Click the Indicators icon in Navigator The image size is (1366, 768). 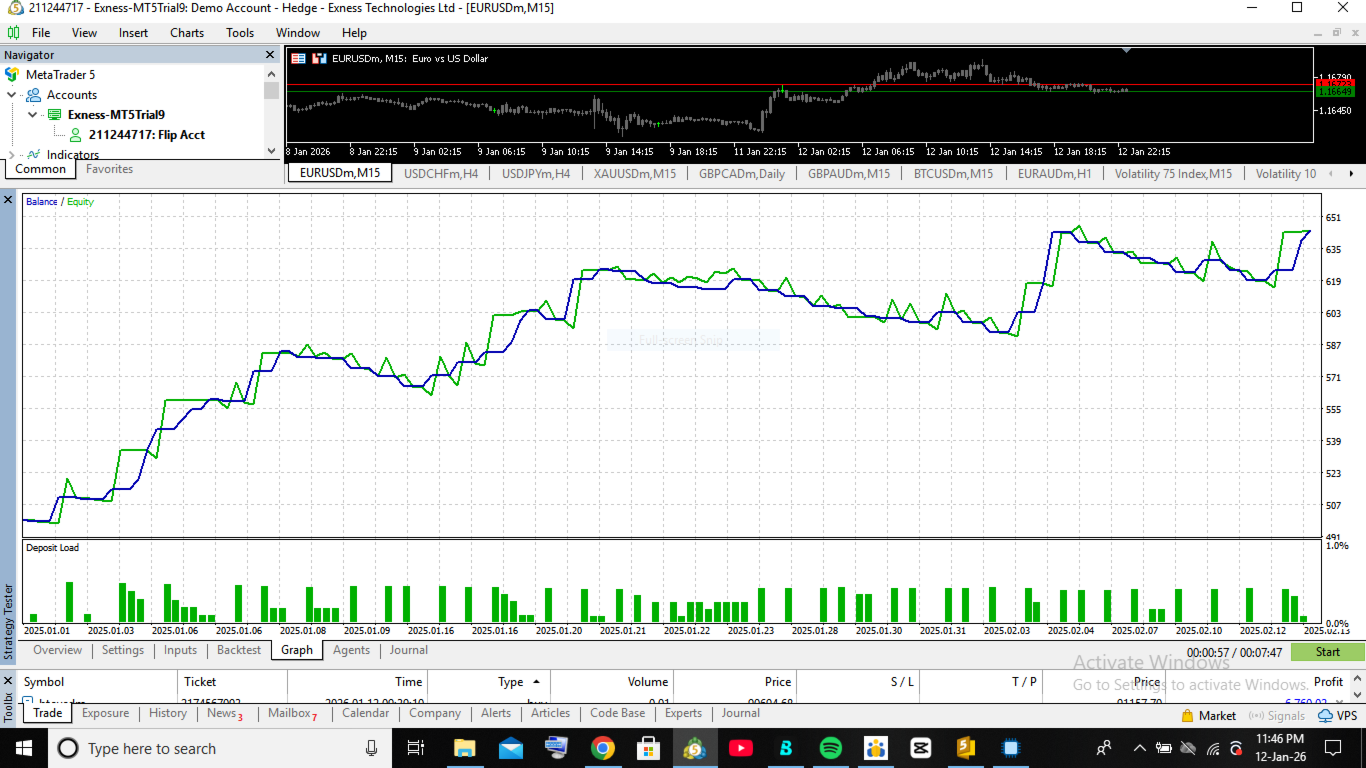pyautogui.click(x=33, y=154)
